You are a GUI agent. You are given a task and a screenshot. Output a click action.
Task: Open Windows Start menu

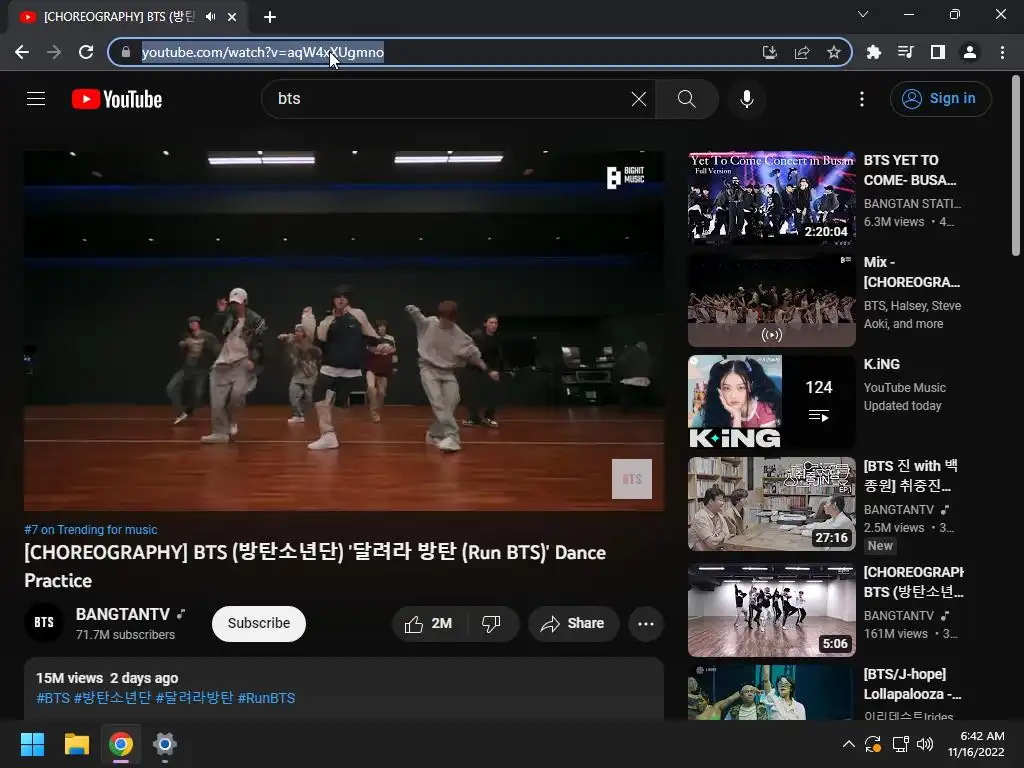pos(32,744)
